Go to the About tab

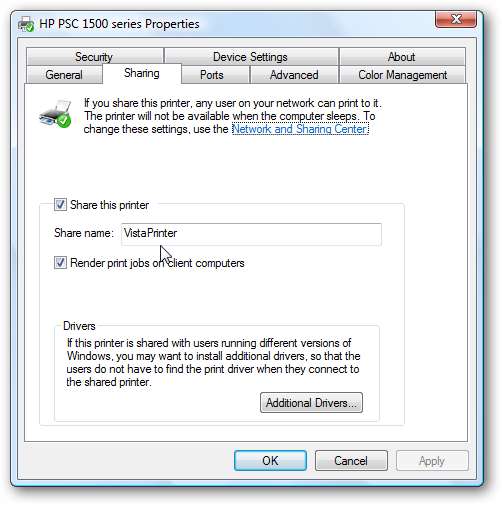click(x=402, y=57)
